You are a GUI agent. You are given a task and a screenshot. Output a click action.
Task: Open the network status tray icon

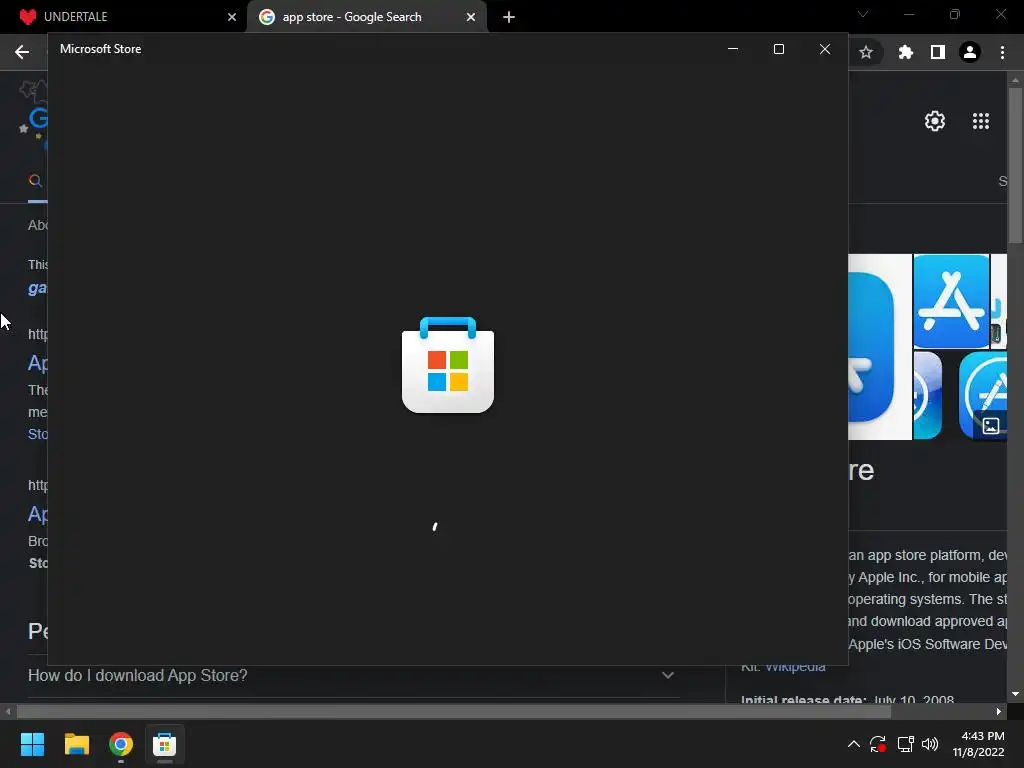pyautogui.click(x=905, y=744)
